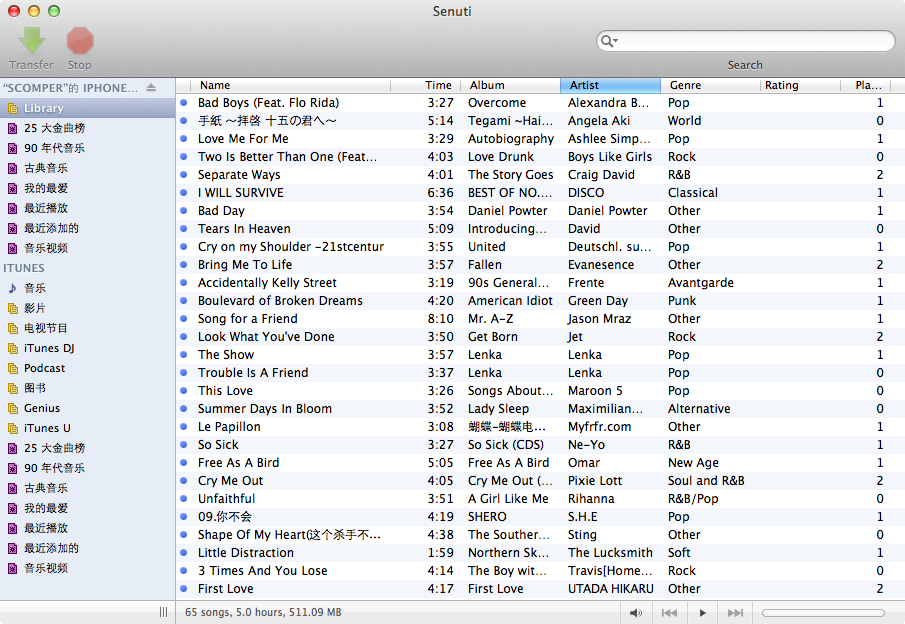The height and width of the screenshot is (624, 905).
Task: Open 我的最爱 playlist under the iPhone section
Action: pos(87,188)
